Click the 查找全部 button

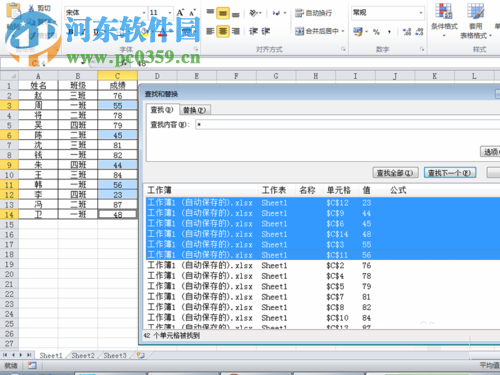click(x=395, y=173)
